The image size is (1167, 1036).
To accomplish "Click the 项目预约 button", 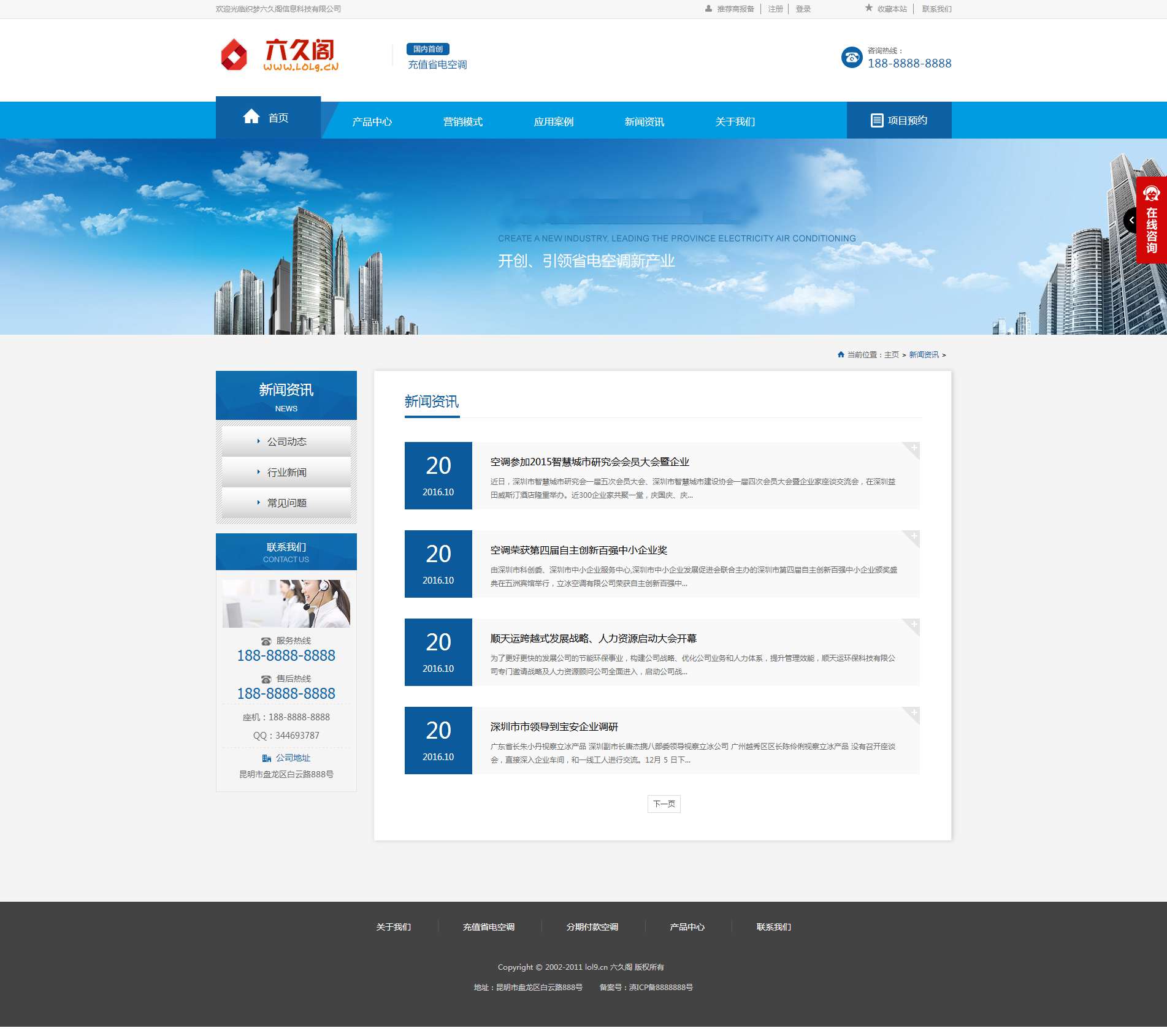I will 899,120.
